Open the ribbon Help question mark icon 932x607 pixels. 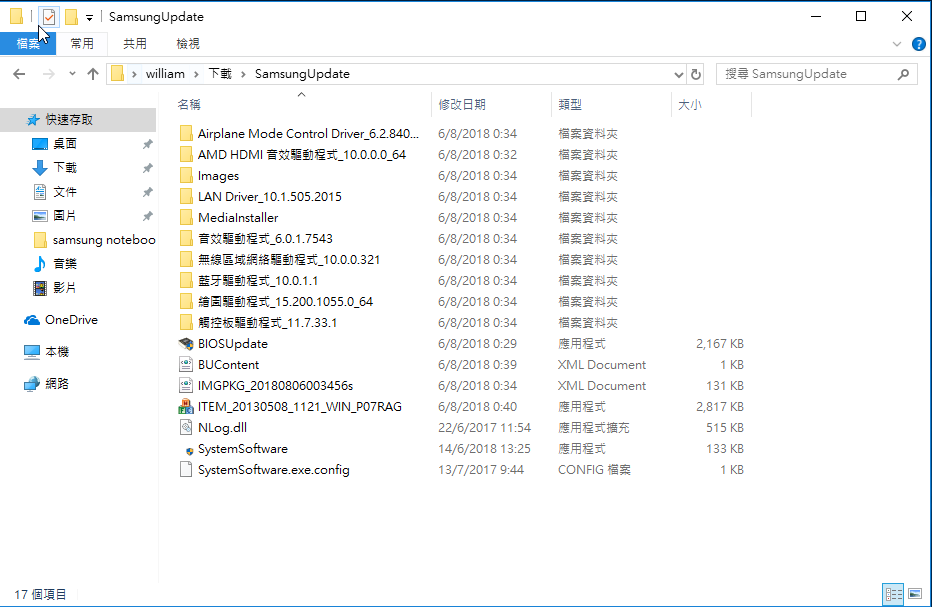[917, 44]
